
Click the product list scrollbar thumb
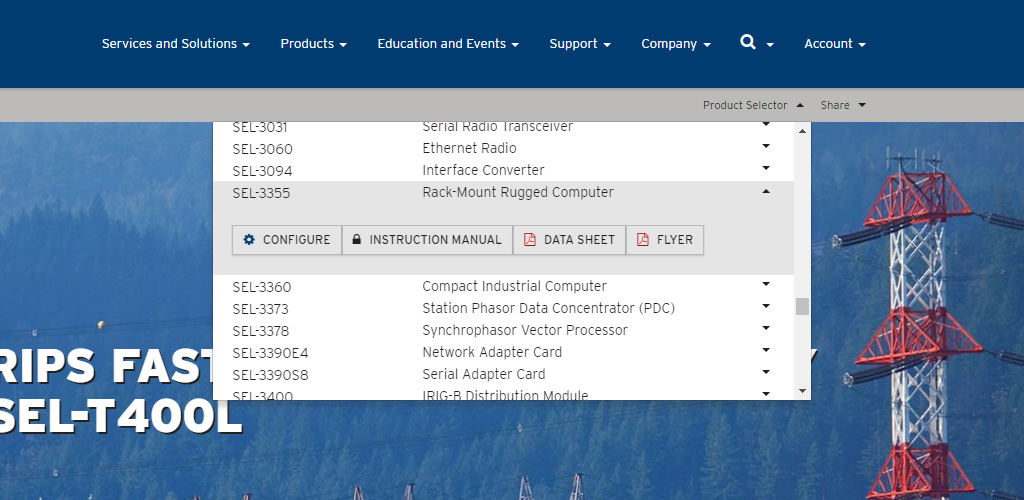point(803,307)
